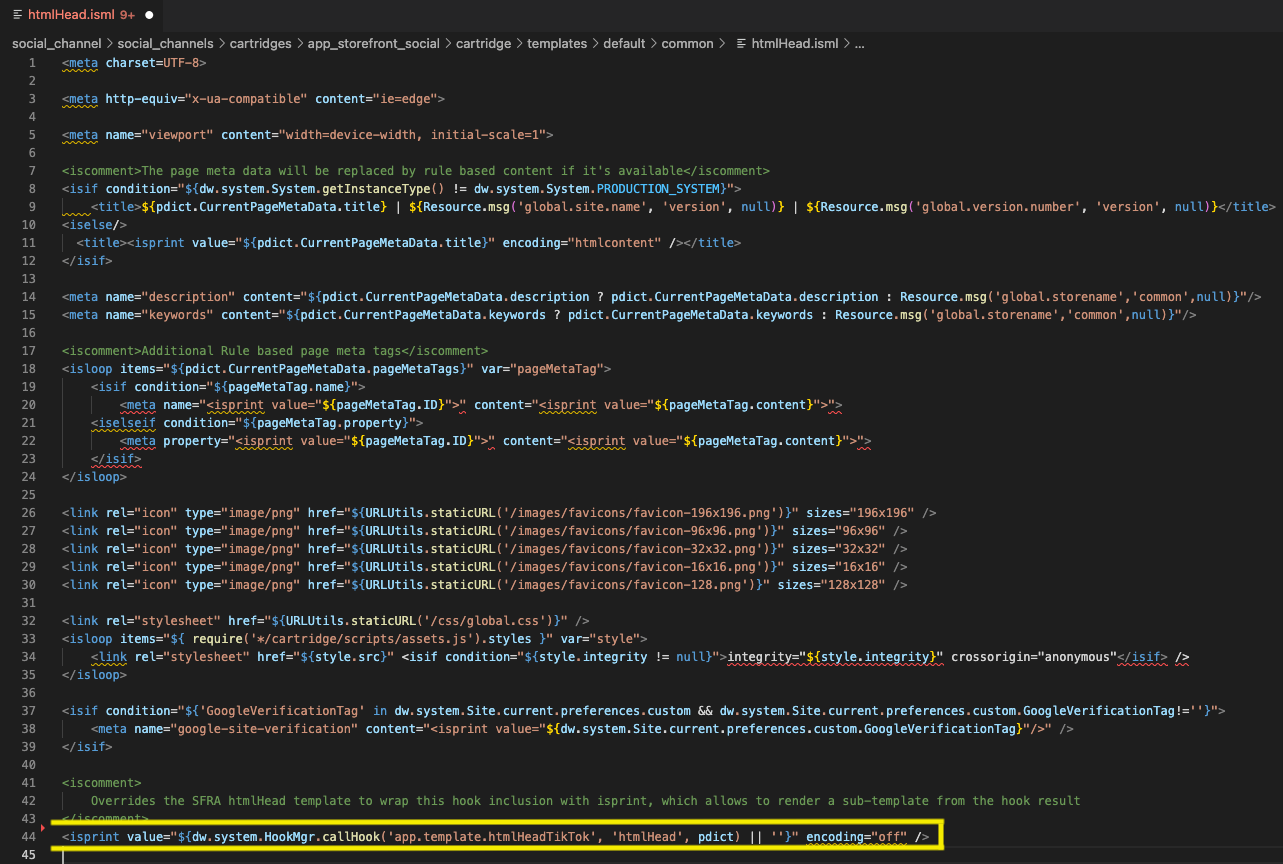
Task: Open the common breadcrumb folder
Action: pos(687,44)
